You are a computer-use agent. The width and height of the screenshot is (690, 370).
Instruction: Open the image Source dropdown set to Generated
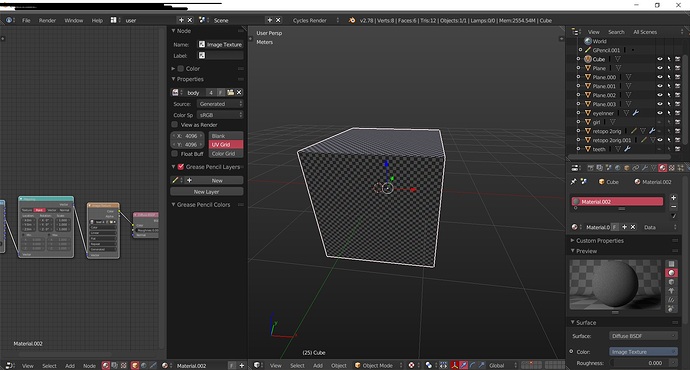pyautogui.click(x=220, y=104)
